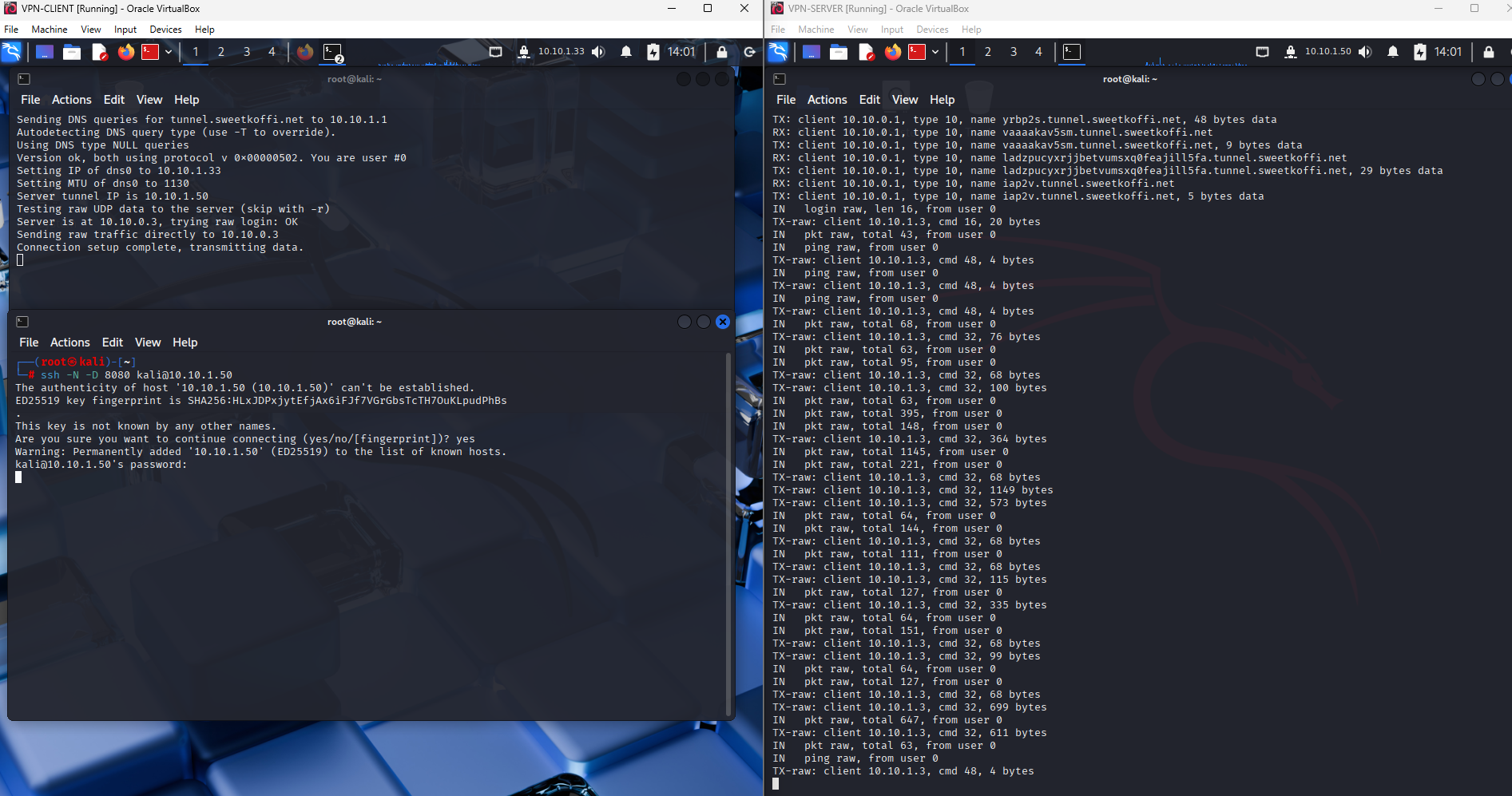Viewport: 1512px width, 796px height.
Task: Open VirtualBox File menu of VPN-CLIENT
Action: [11, 30]
